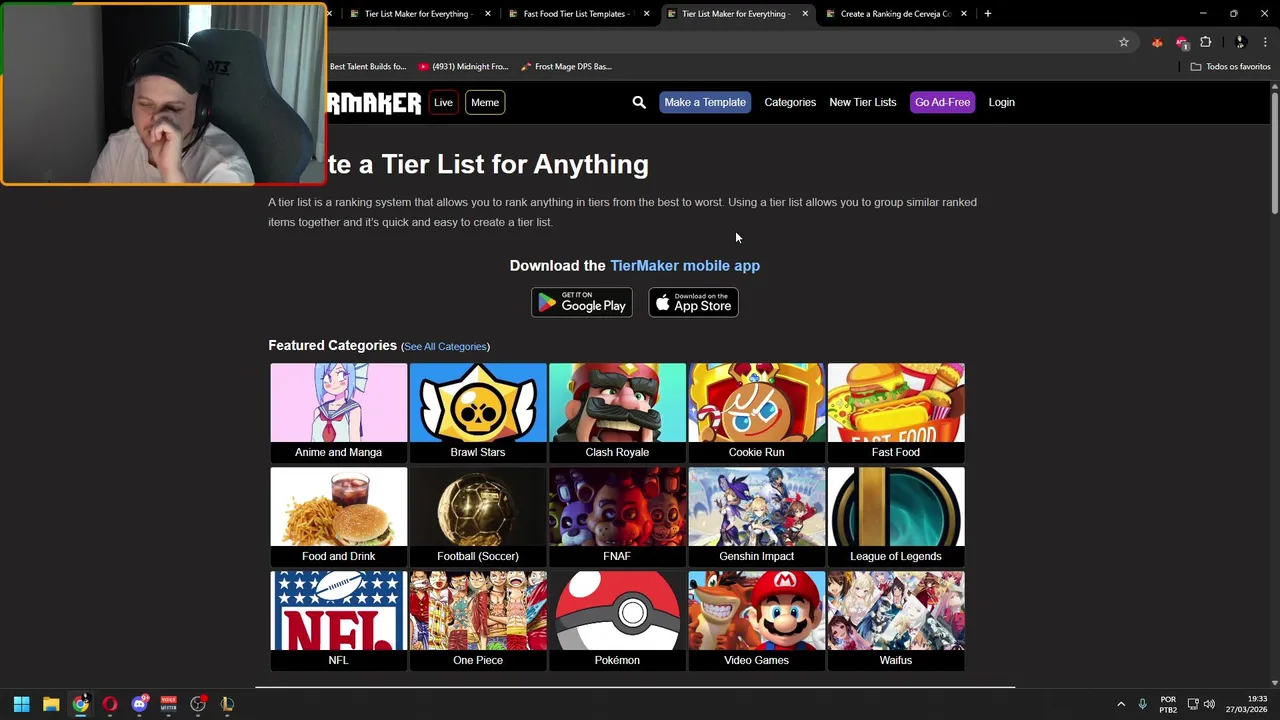This screenshot has width=1280, height=720.
Task: Open File Explorer from the taskbar
Action: (x=51, y=704)
